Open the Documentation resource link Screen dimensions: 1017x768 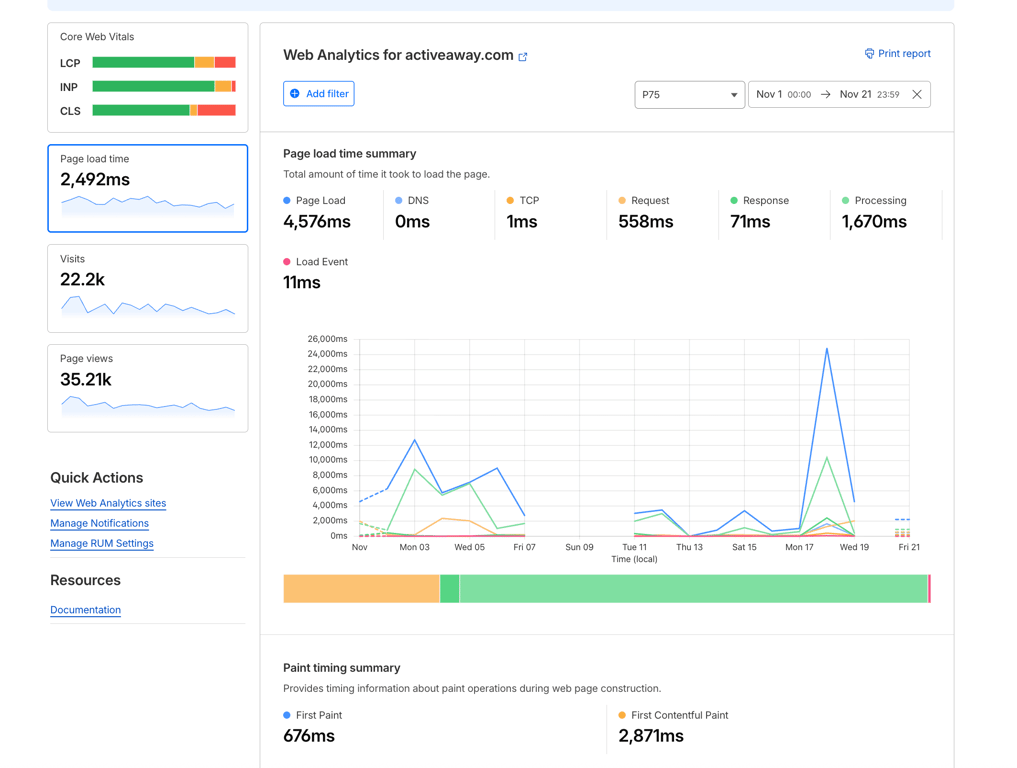pos(85,610)
